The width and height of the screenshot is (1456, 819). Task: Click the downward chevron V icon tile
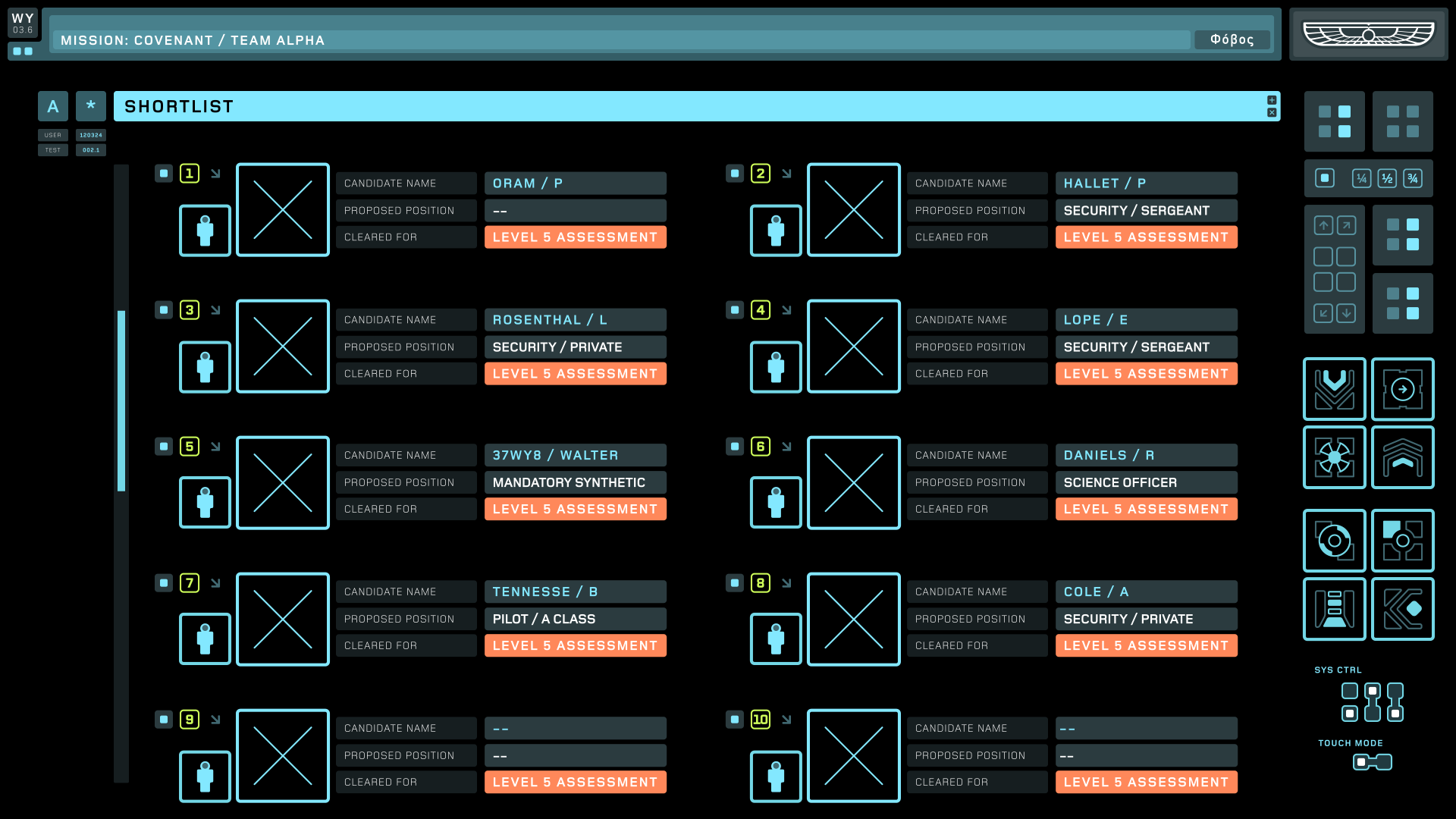(1334, 389)
